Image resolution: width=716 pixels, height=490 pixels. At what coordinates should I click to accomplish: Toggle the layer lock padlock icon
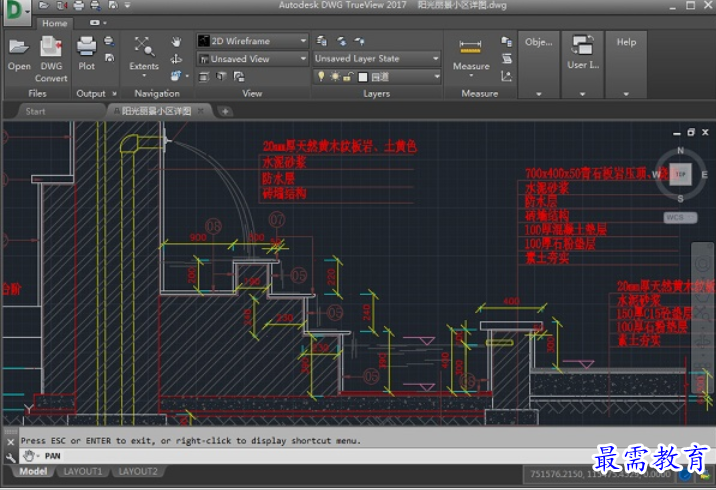(348, 77)
